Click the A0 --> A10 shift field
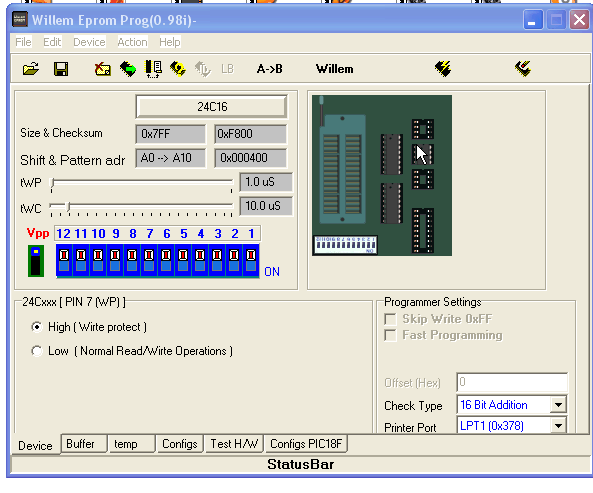This screenshot has height=493, width=593. point(171,158)
